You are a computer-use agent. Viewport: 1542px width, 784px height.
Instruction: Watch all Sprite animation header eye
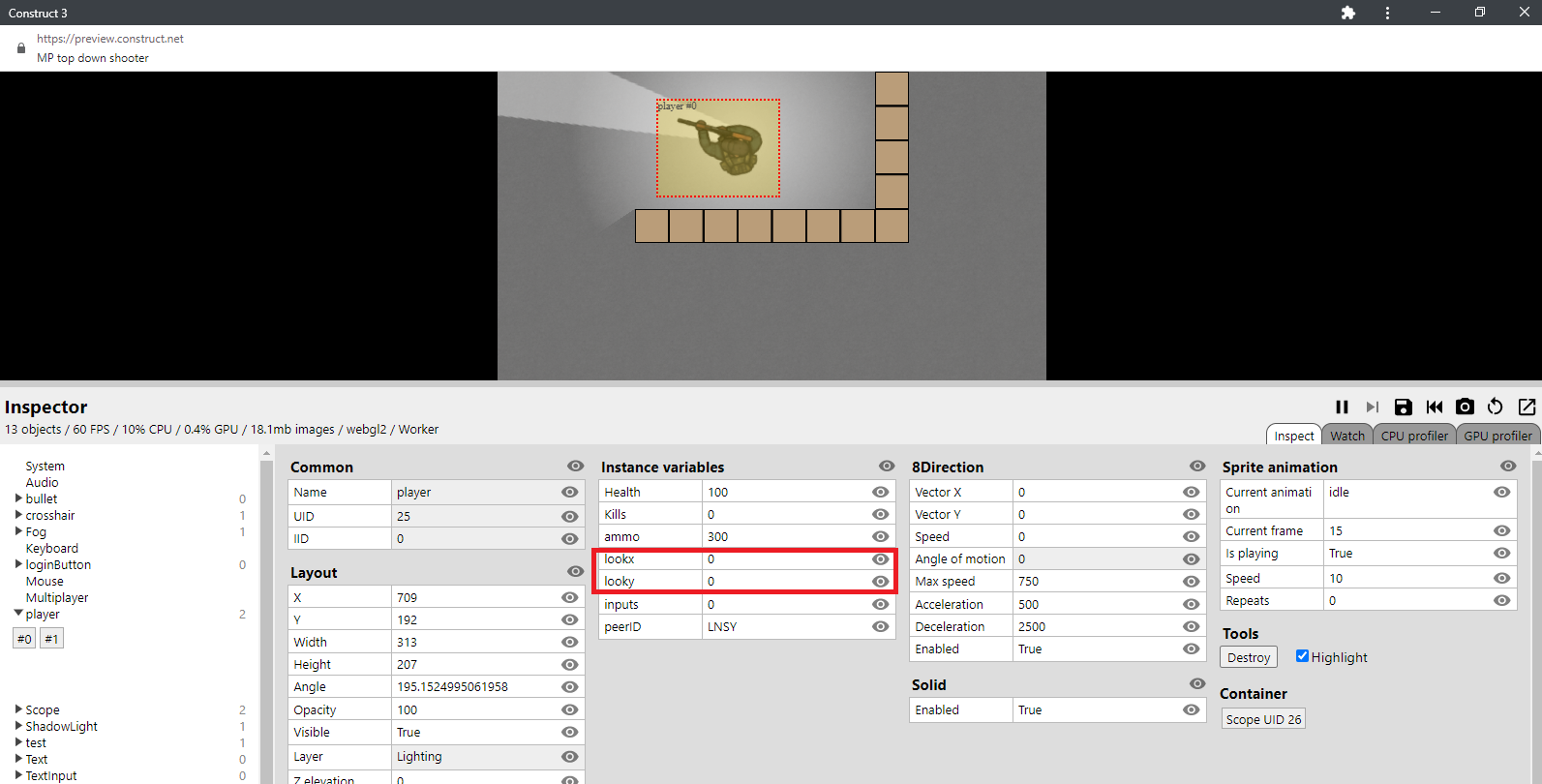(x=1508, y=467)
